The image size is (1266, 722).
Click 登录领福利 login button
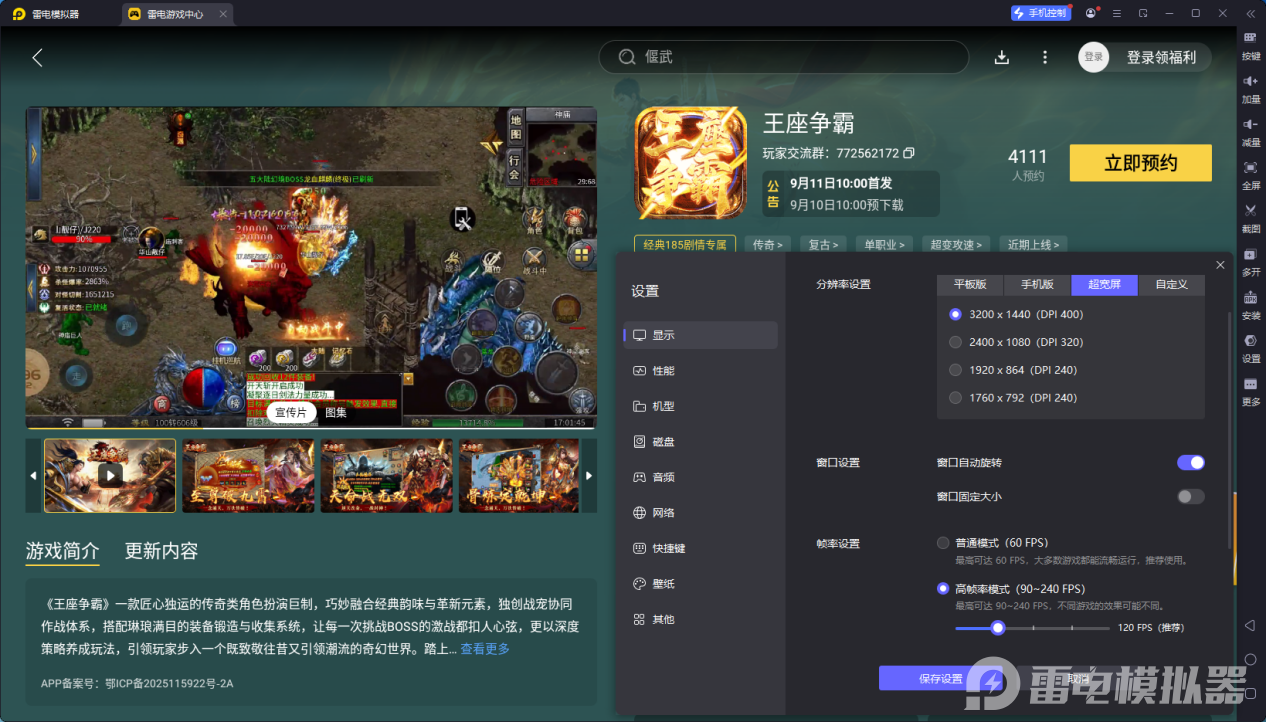[1145, 57]
